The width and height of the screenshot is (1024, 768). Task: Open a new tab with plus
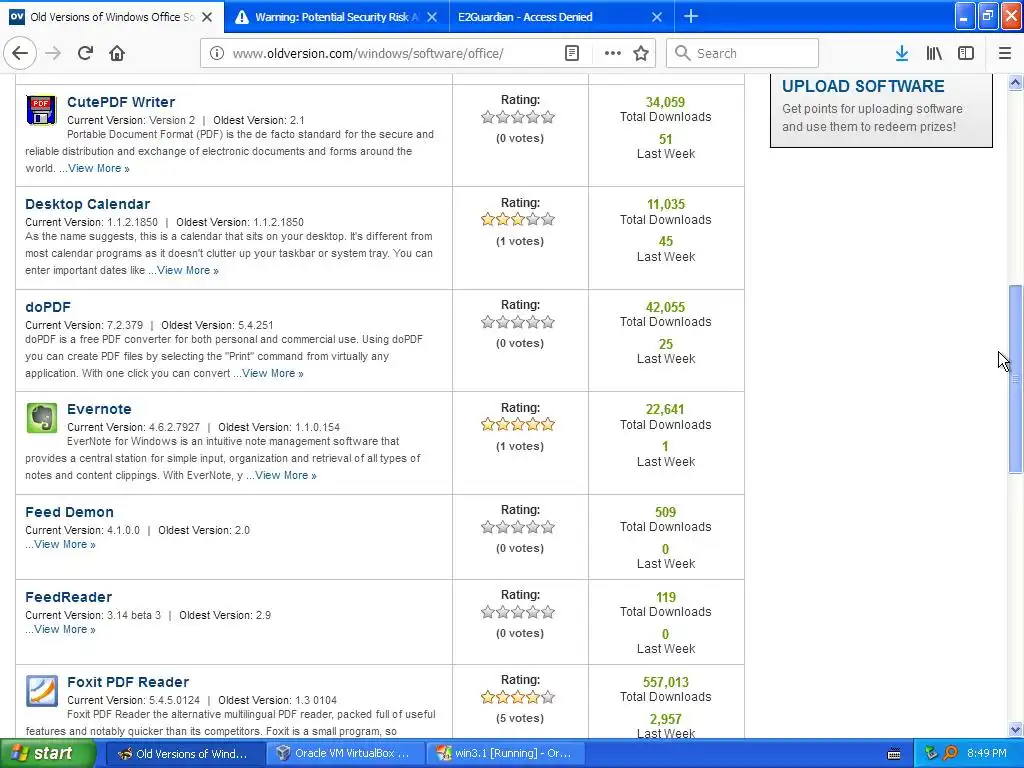coord(690,17)
